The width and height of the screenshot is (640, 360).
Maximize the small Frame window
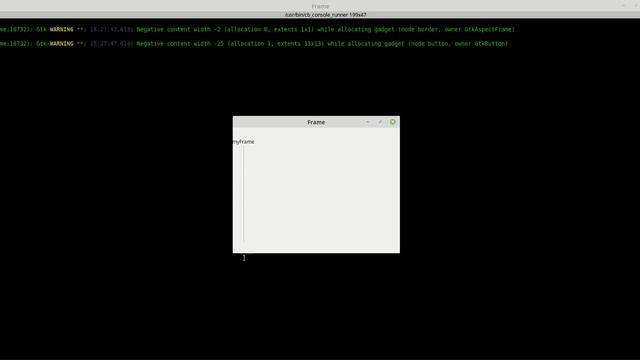tap(380, 122)
